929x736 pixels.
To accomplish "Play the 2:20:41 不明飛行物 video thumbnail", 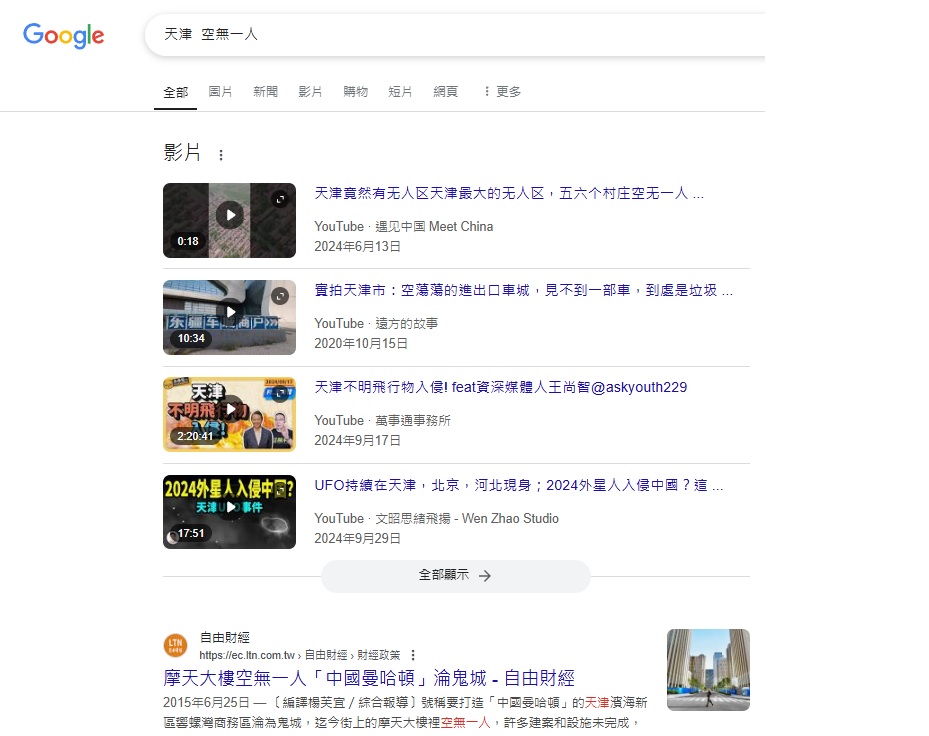I will pyautogui.click(x=229, y=414).
